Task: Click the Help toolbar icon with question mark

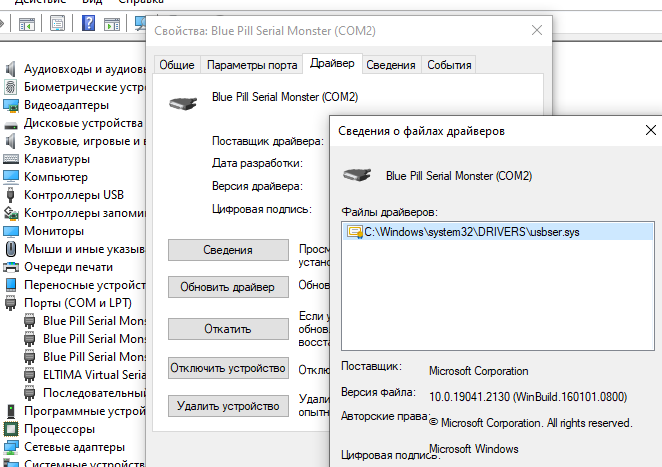Action: pyautogui.click(x=88, y=23)
